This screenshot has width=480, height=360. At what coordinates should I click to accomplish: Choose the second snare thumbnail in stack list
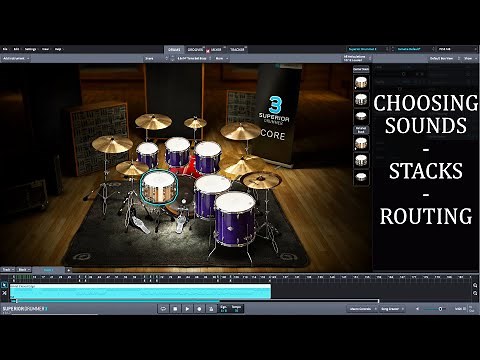(x=361, y=99)
